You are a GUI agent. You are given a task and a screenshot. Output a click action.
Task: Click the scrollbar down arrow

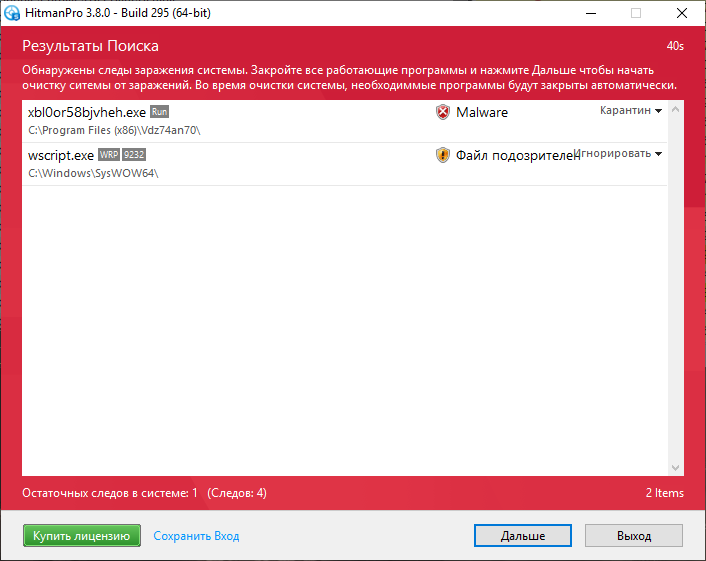click(675, 468)
